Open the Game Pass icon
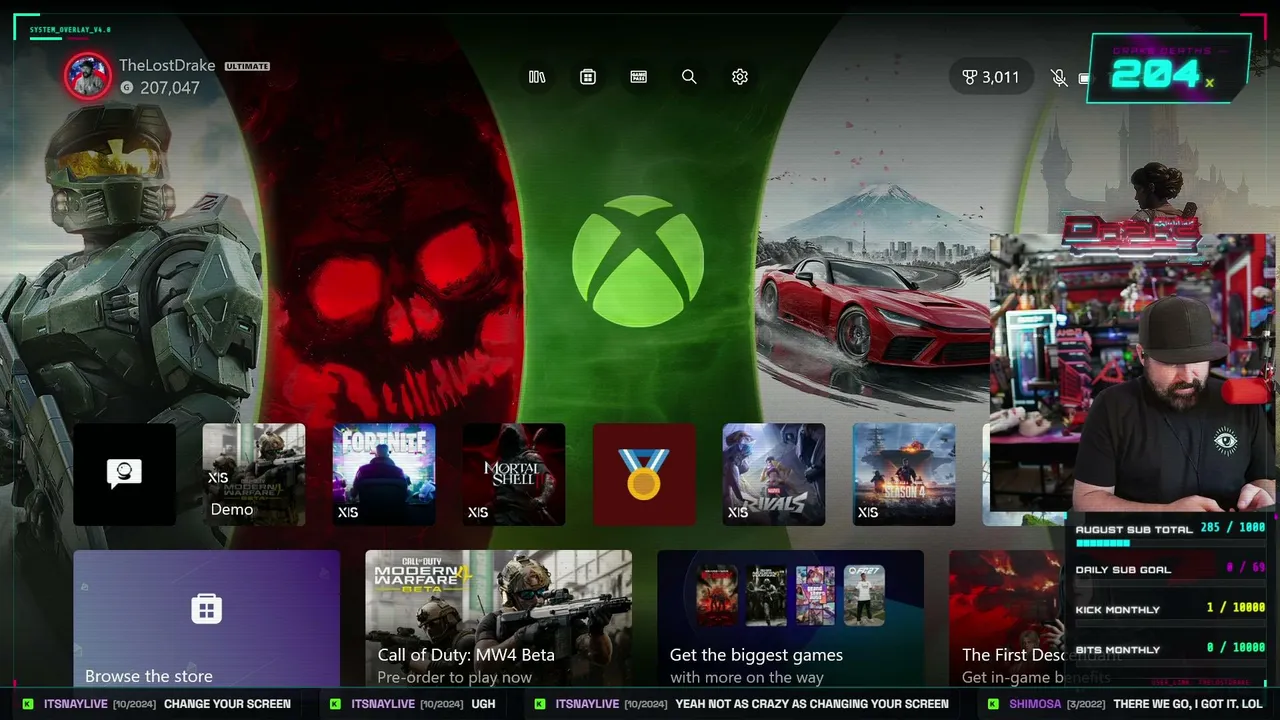This screenshot has width=1280, height=720. pyautogui.click(x=639, y=77)
